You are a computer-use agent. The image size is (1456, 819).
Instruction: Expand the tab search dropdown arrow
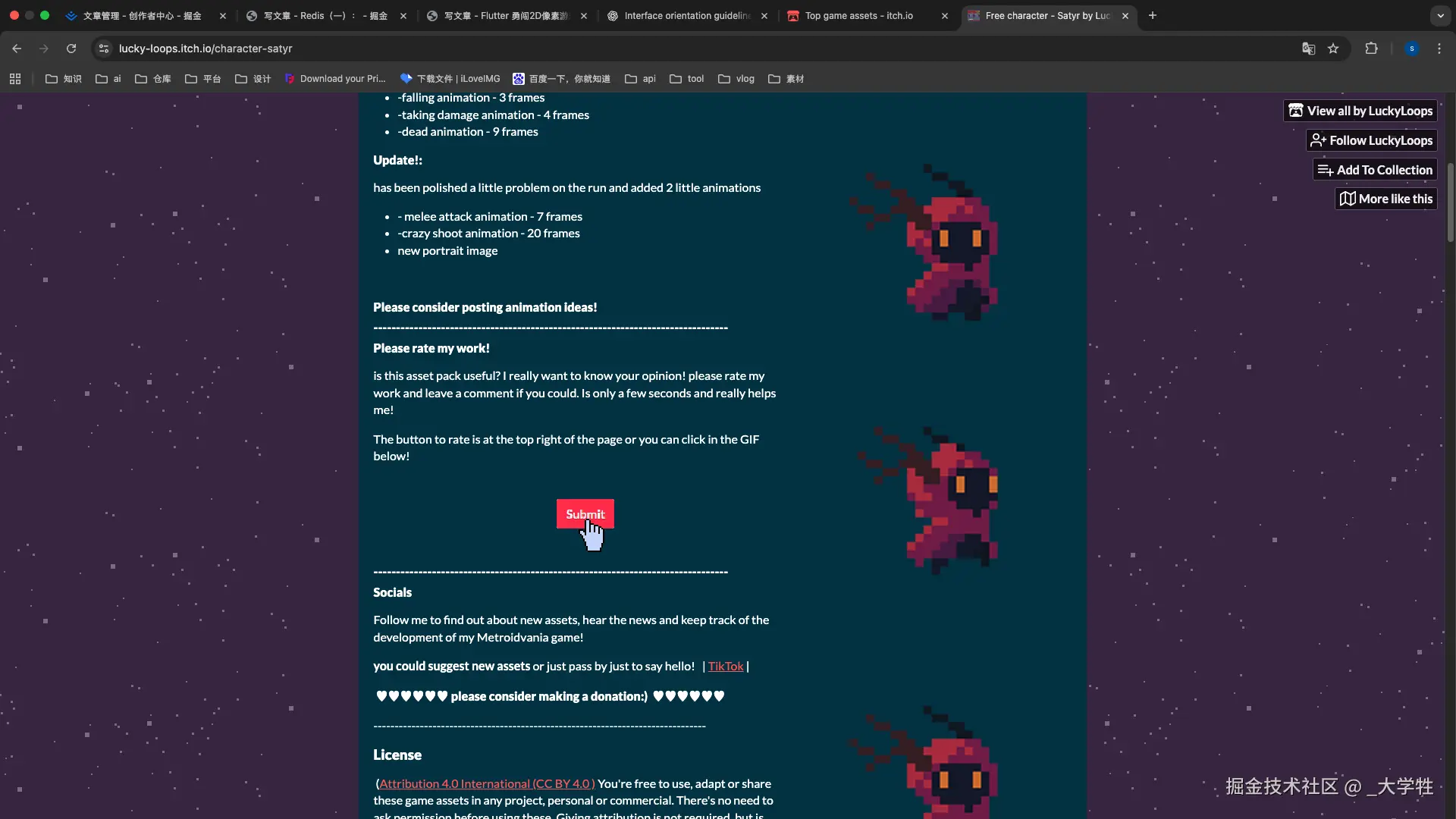1440,15
